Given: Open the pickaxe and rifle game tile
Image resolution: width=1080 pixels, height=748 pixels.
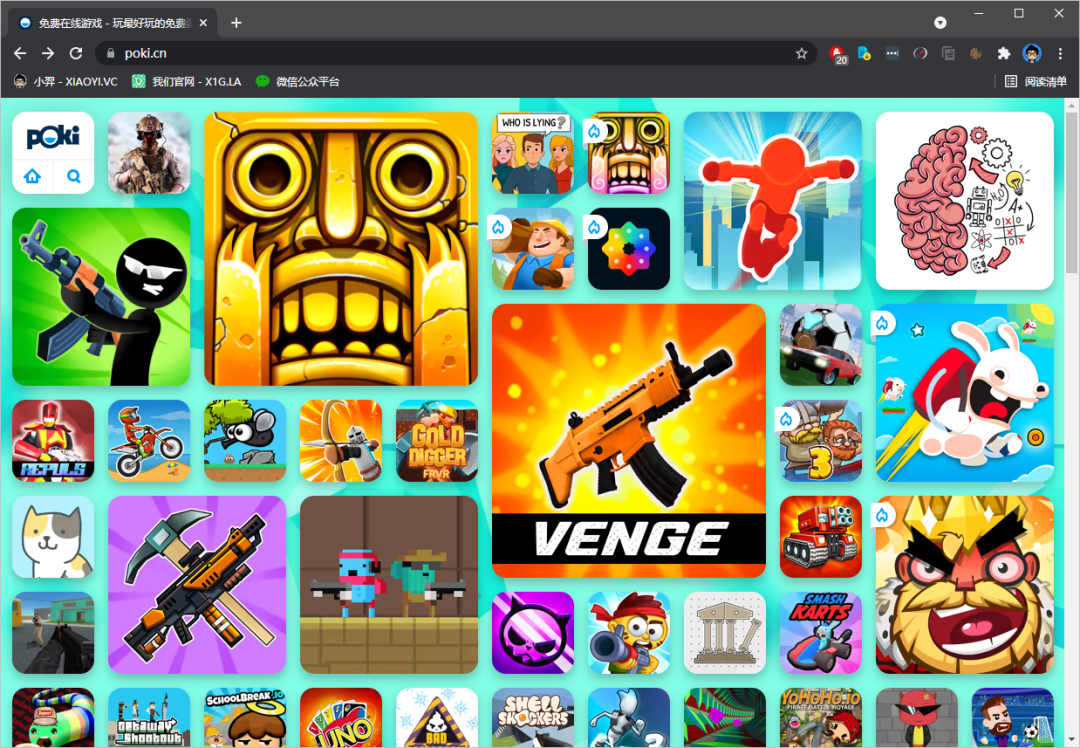Looking at the screenshot, I should (197, 585).
